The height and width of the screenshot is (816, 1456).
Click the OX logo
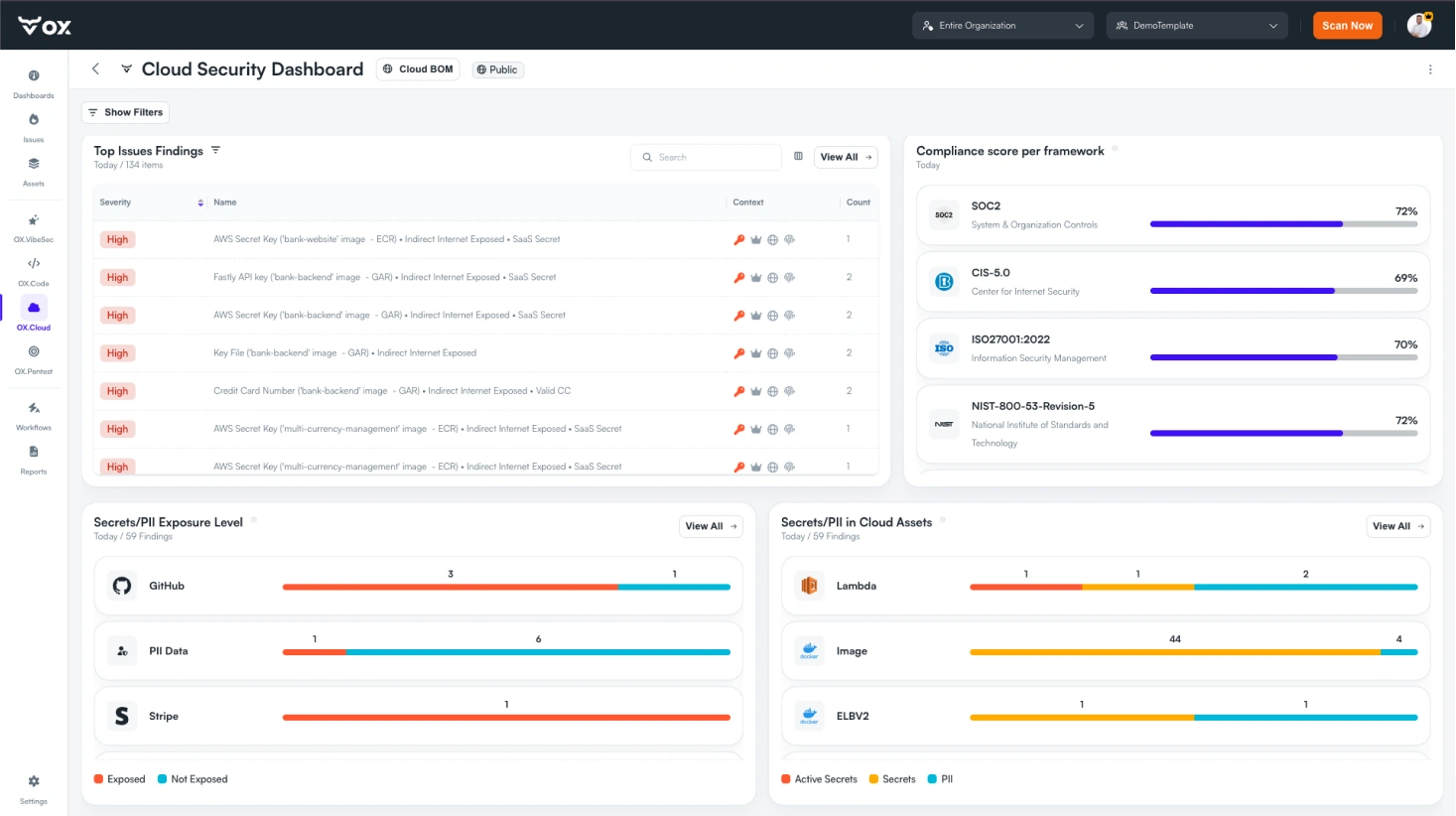[x=45, y=26]
